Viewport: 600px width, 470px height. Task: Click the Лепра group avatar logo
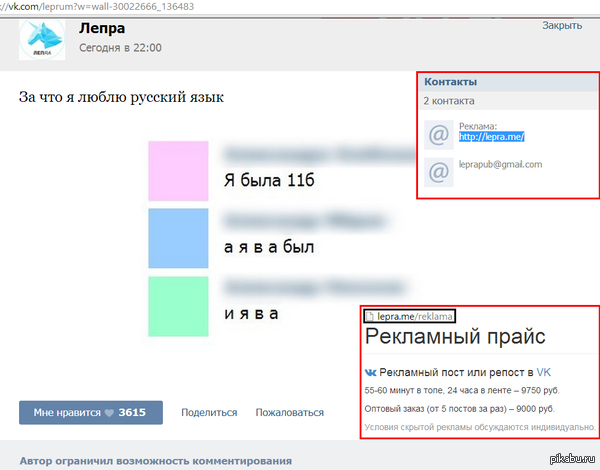[42, 39]
